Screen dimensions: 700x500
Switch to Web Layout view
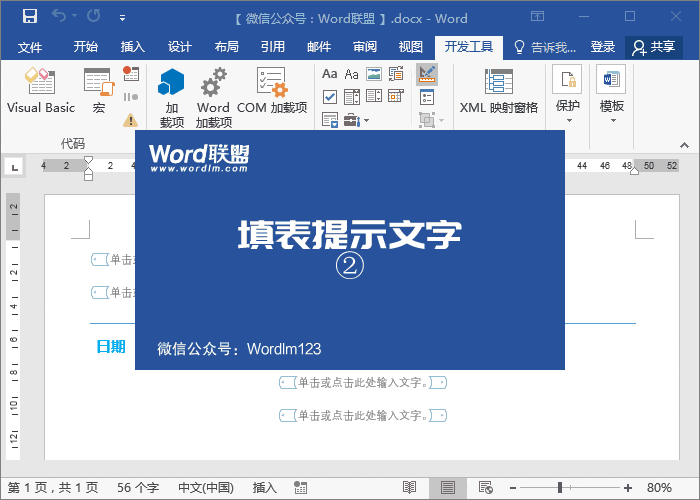tap(486, 488)
